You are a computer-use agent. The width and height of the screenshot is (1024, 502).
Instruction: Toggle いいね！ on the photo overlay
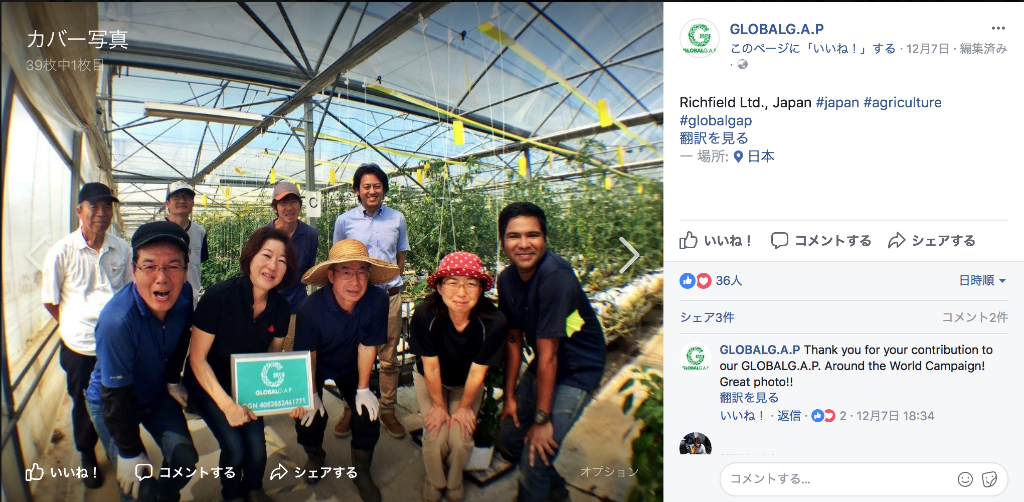click(62, 472)
